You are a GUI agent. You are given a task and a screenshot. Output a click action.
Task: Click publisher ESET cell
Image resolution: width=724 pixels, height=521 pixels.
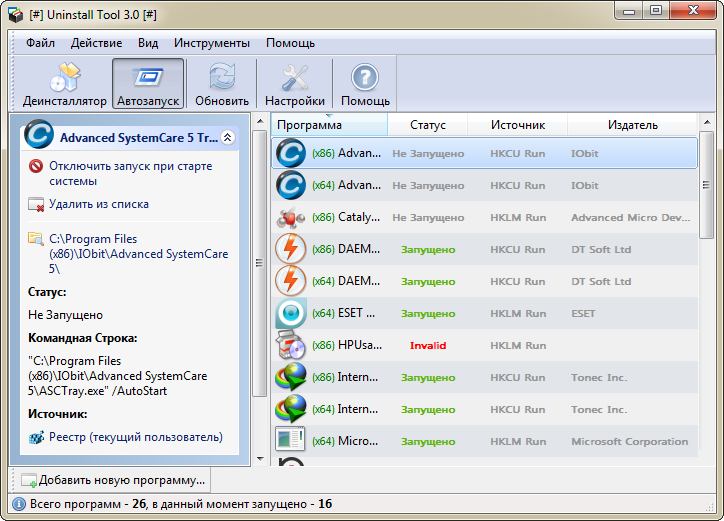(583, 313)
